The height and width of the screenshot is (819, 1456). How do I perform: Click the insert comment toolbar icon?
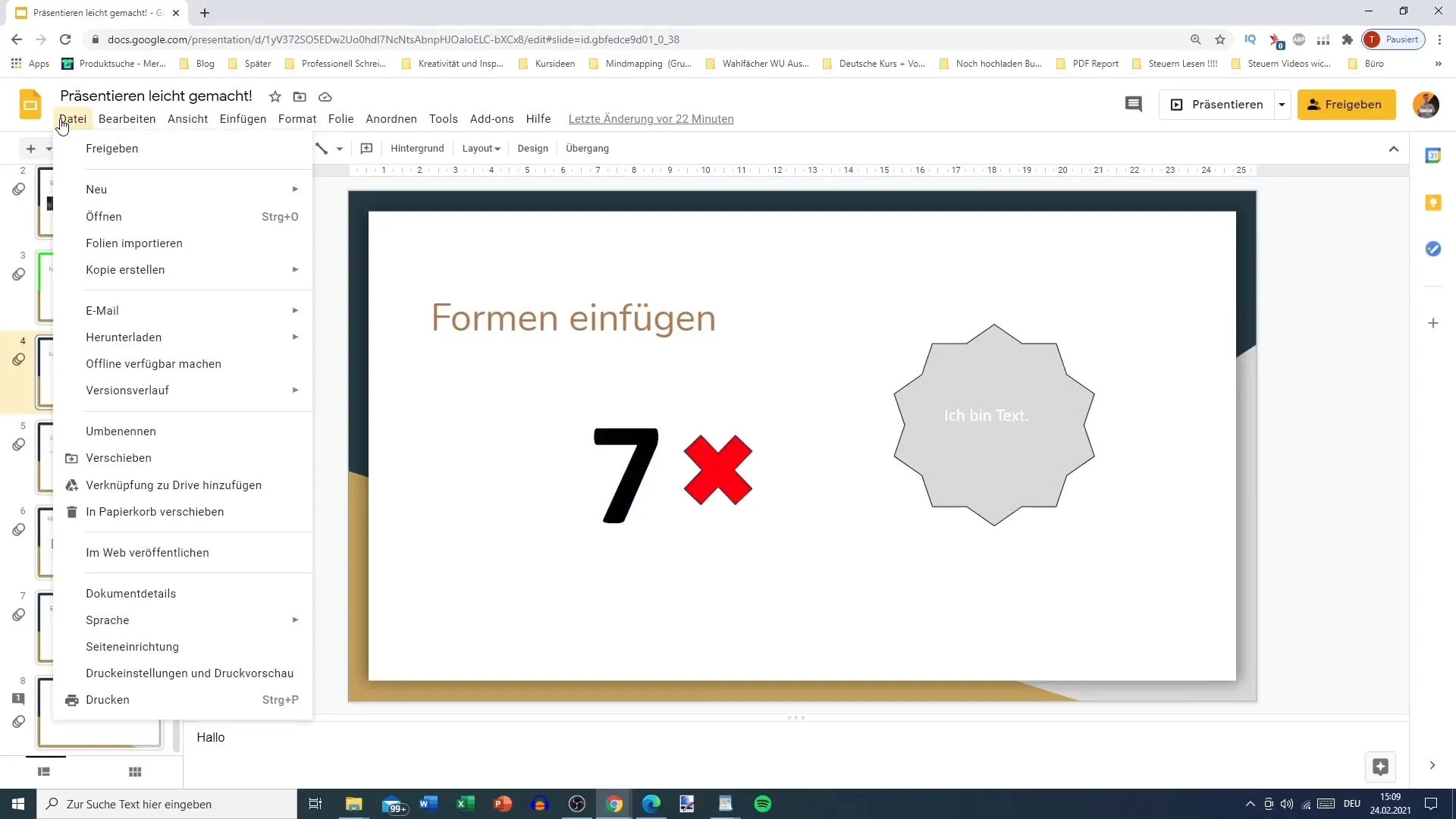[x=366, y=149]
